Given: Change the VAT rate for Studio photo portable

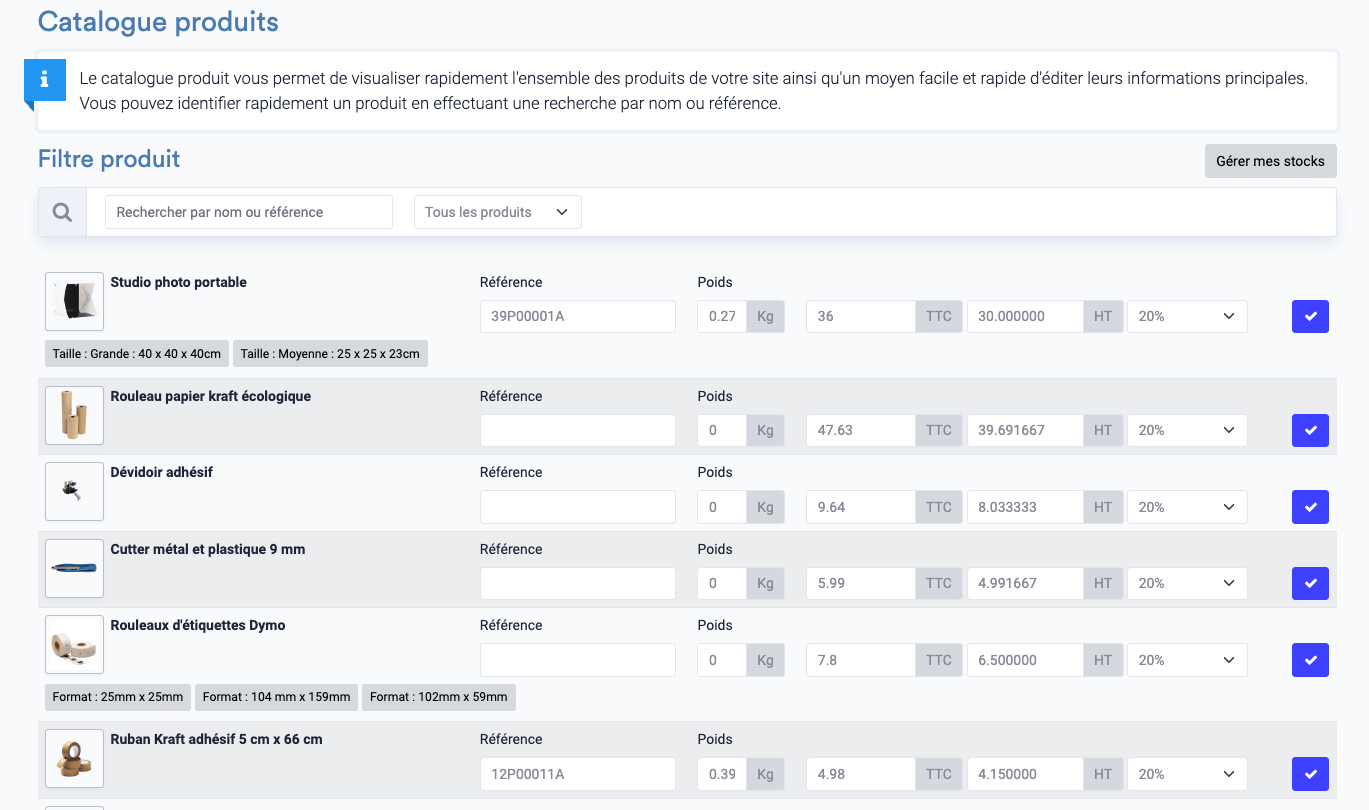Looking at the screenshot, I should click(x=1187, y=315).
